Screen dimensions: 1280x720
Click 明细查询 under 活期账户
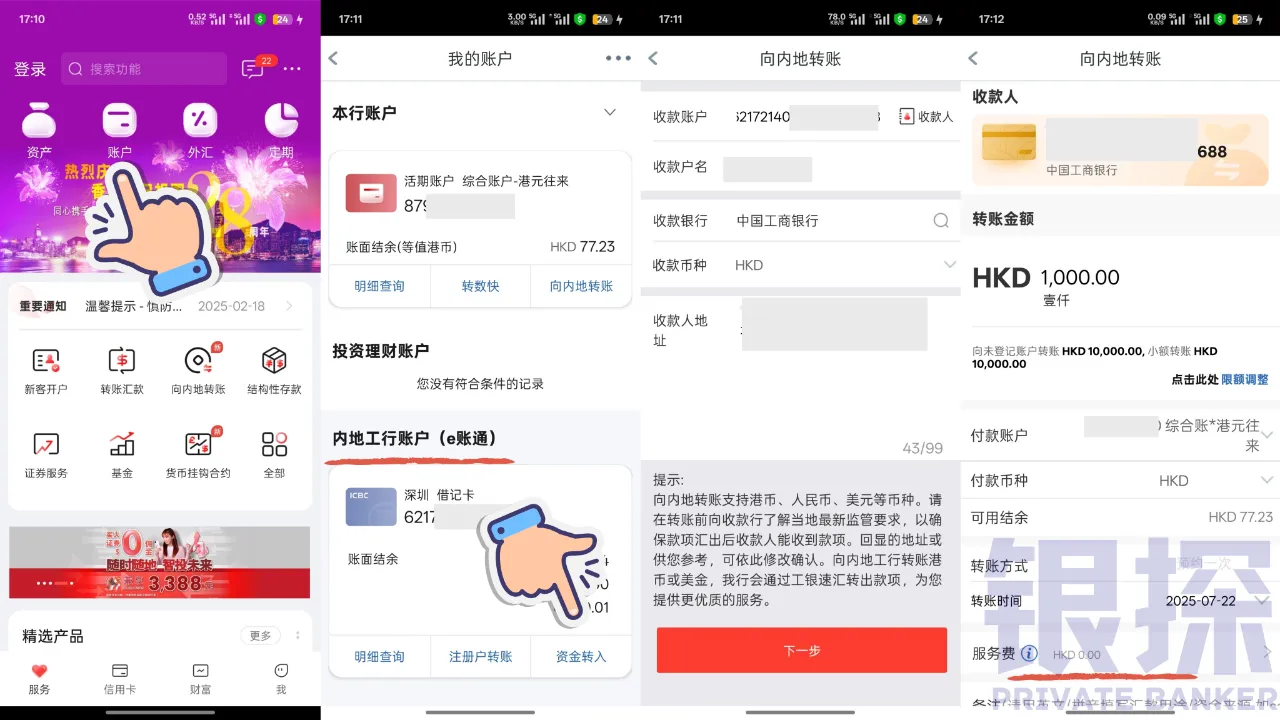[379, 286]
